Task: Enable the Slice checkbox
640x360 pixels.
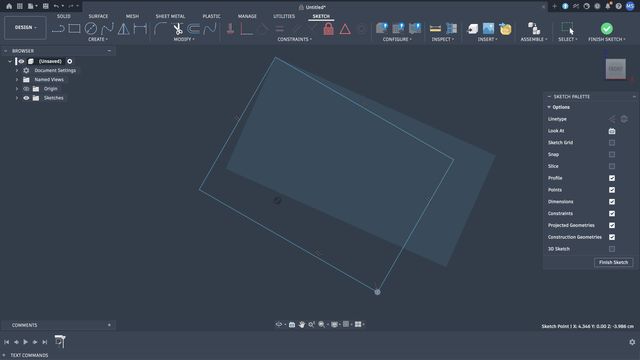Action: [x=611, y=166]
